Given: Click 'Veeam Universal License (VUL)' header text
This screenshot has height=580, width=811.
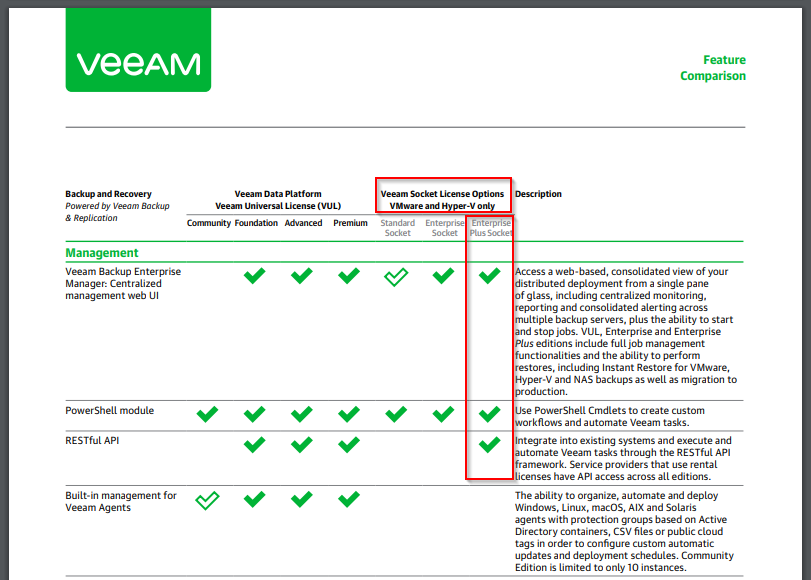Looking at the screenshot, I should (278, 206).
